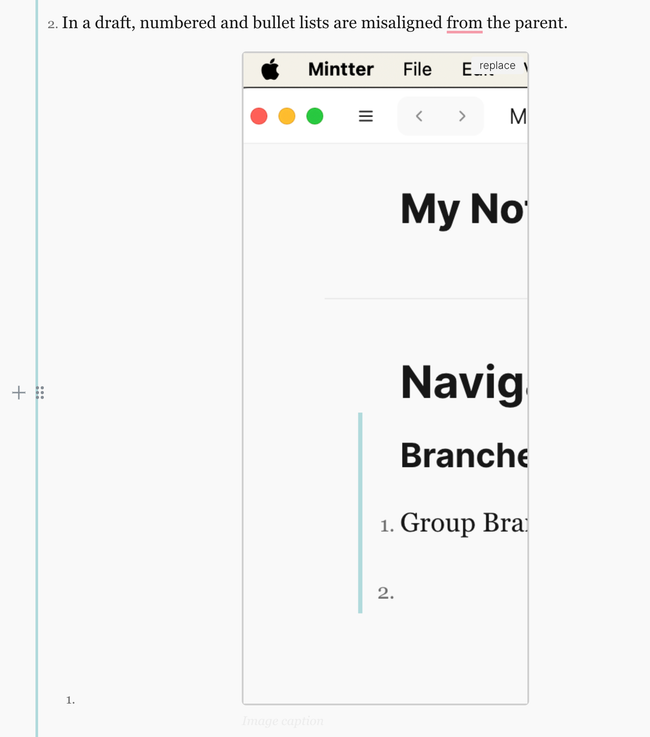
Task: Click the hamburger menu icon in the screenshot
Action: 366,116
